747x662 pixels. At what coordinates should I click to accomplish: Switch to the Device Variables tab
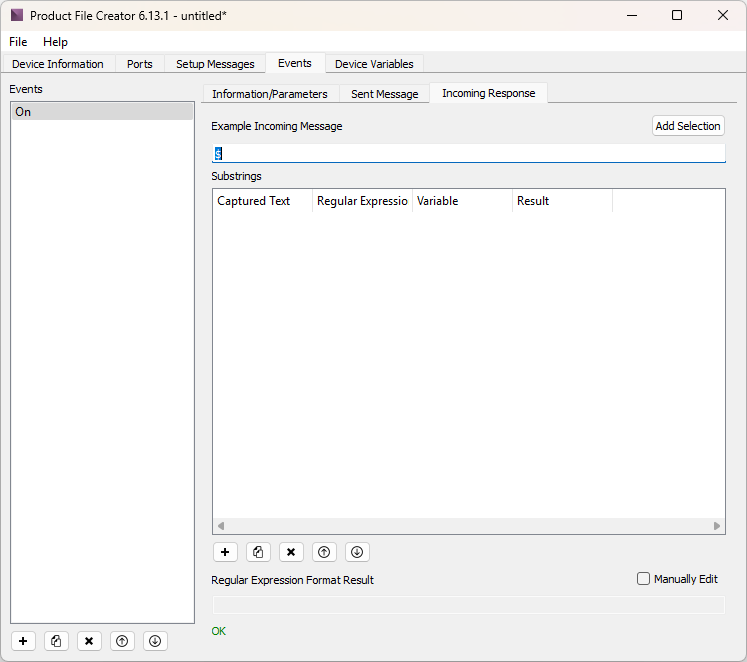pyautogui.click(x=374, y=64)
